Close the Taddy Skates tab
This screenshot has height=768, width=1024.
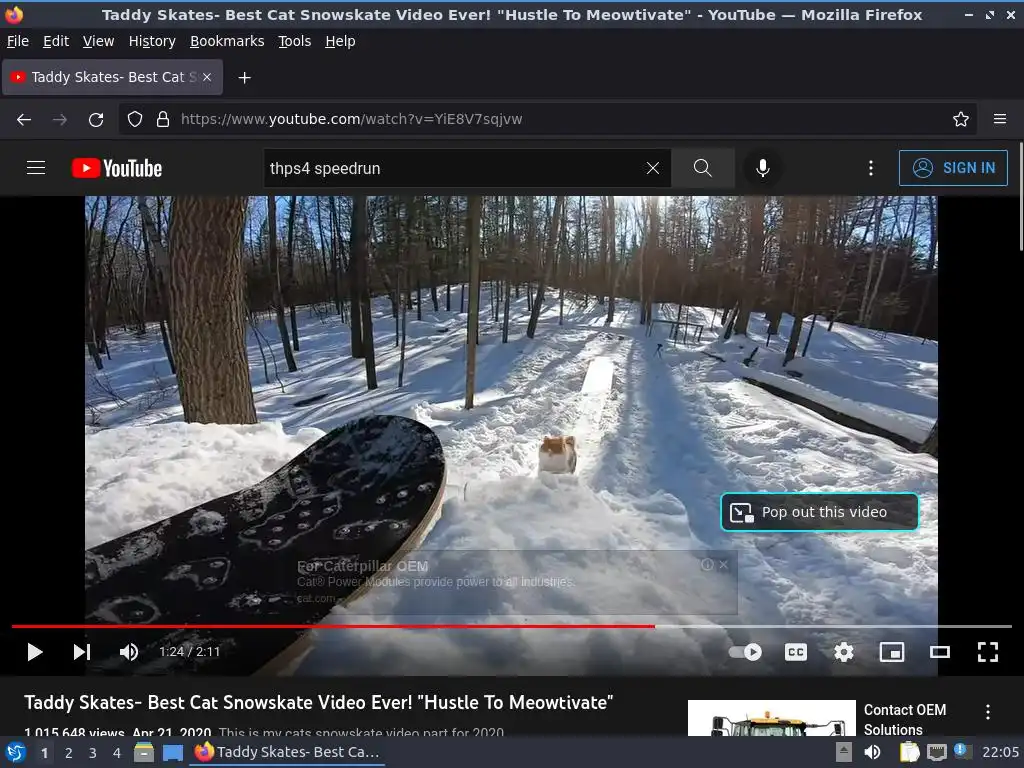[x=207, y=77]
